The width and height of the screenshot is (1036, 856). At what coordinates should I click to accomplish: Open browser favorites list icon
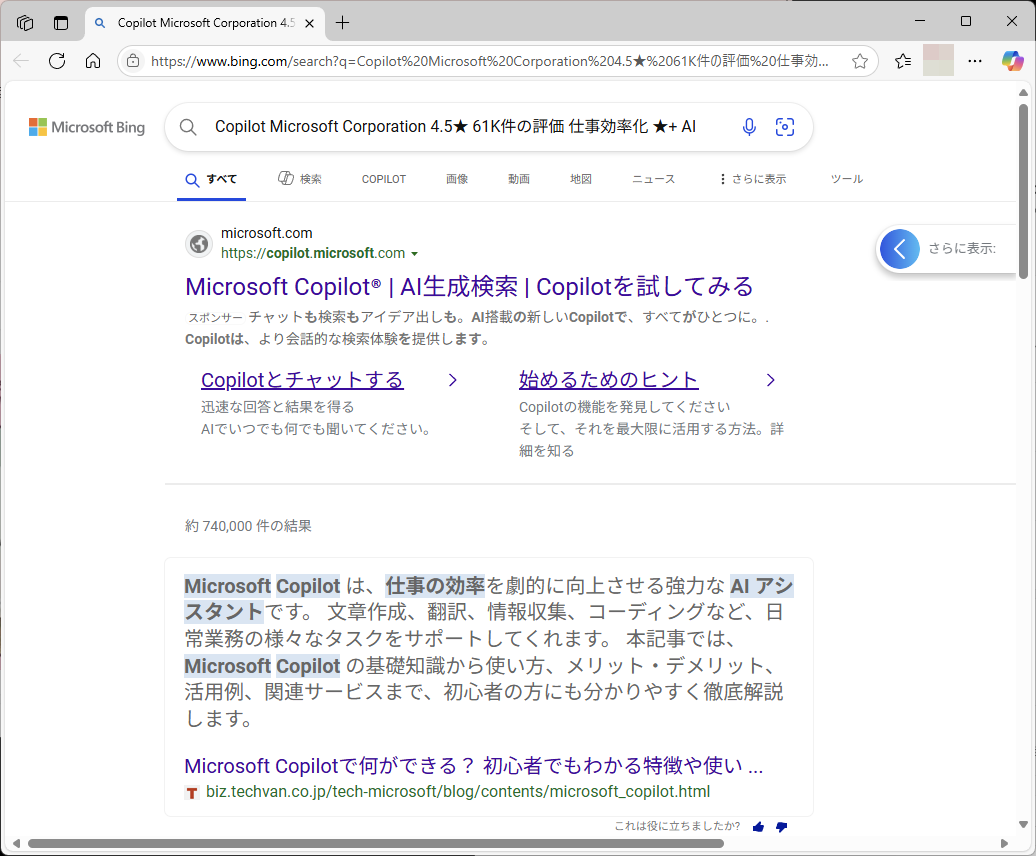(901, 60)
